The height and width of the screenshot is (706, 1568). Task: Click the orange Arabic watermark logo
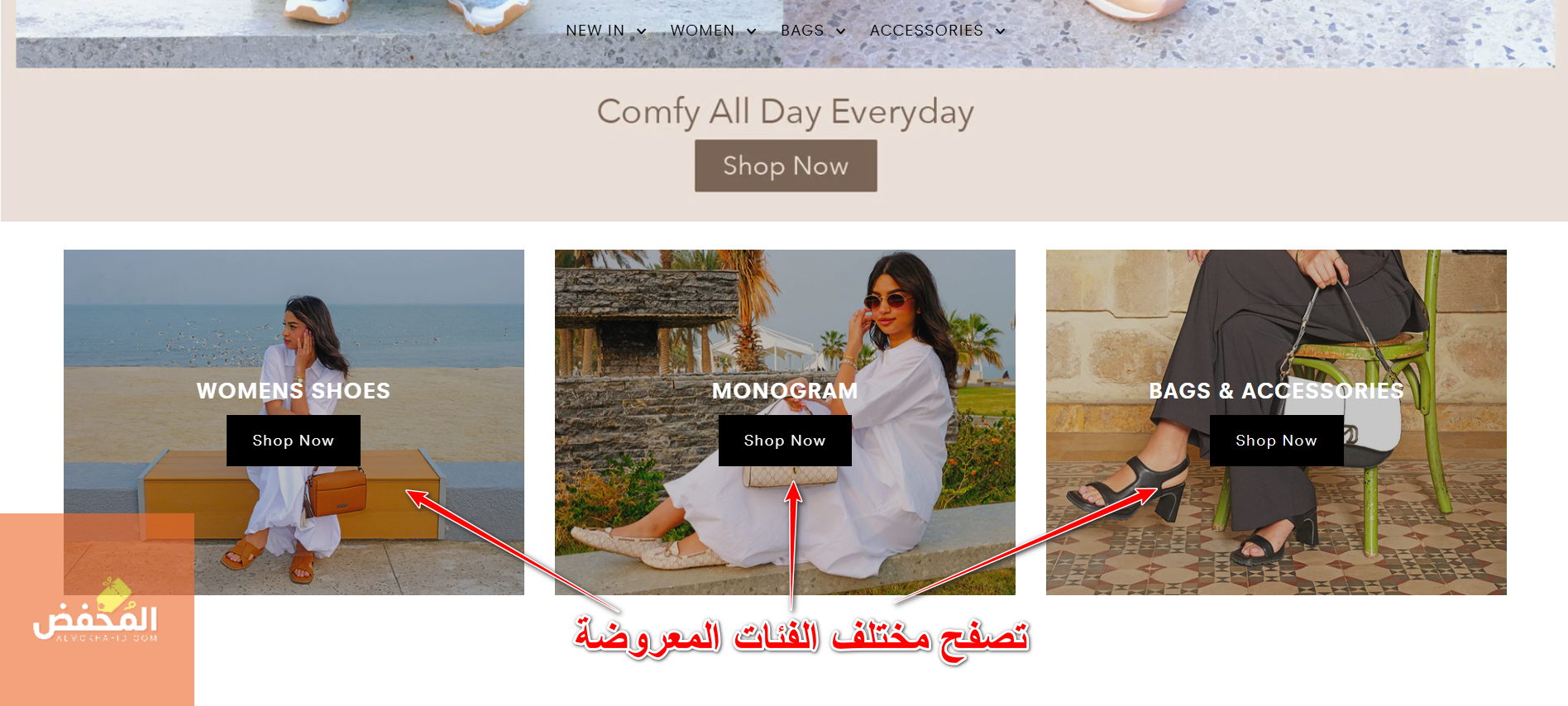click(97, 610)
